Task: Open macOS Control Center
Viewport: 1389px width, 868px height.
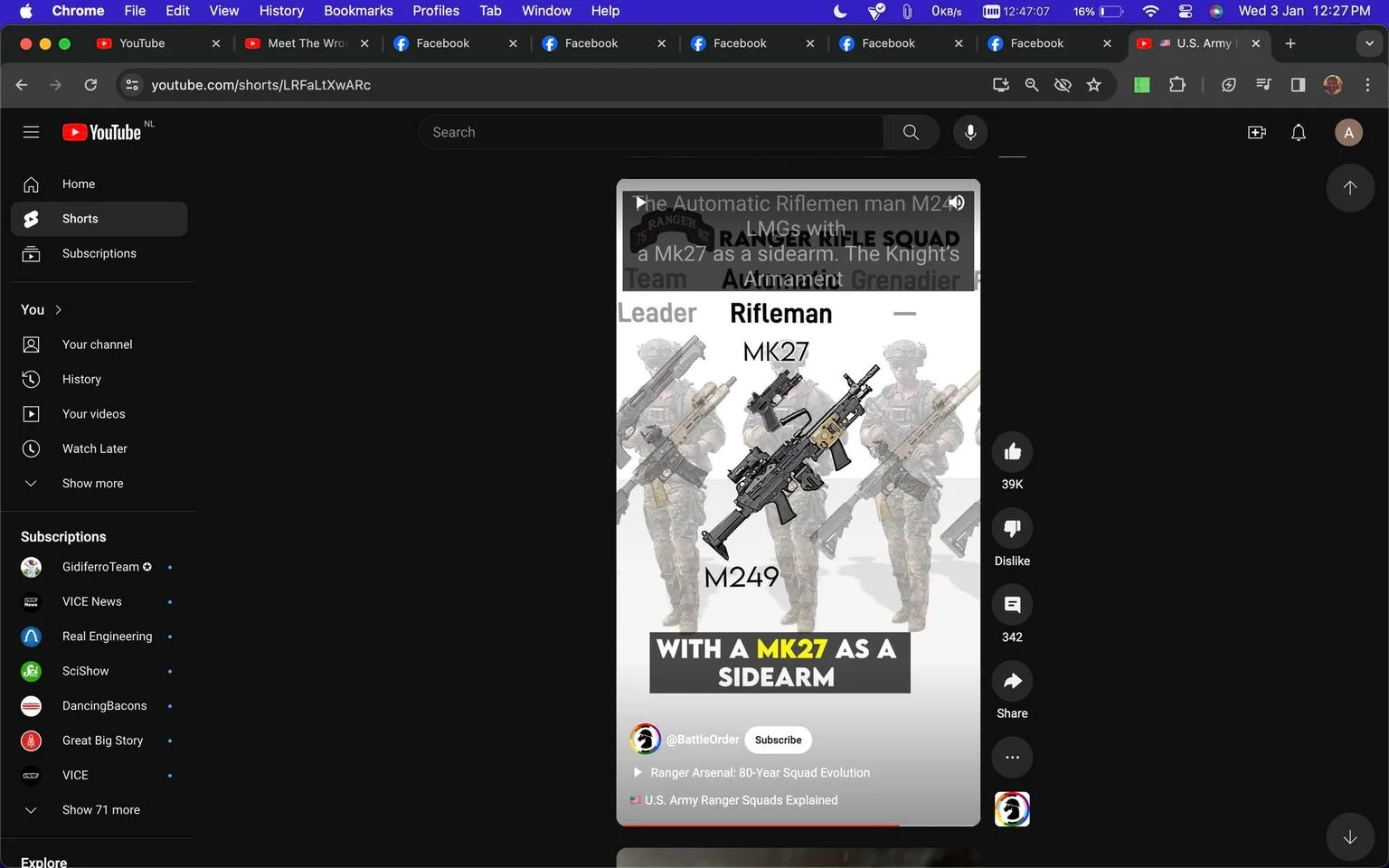Action: click(x=1185, y=11)
